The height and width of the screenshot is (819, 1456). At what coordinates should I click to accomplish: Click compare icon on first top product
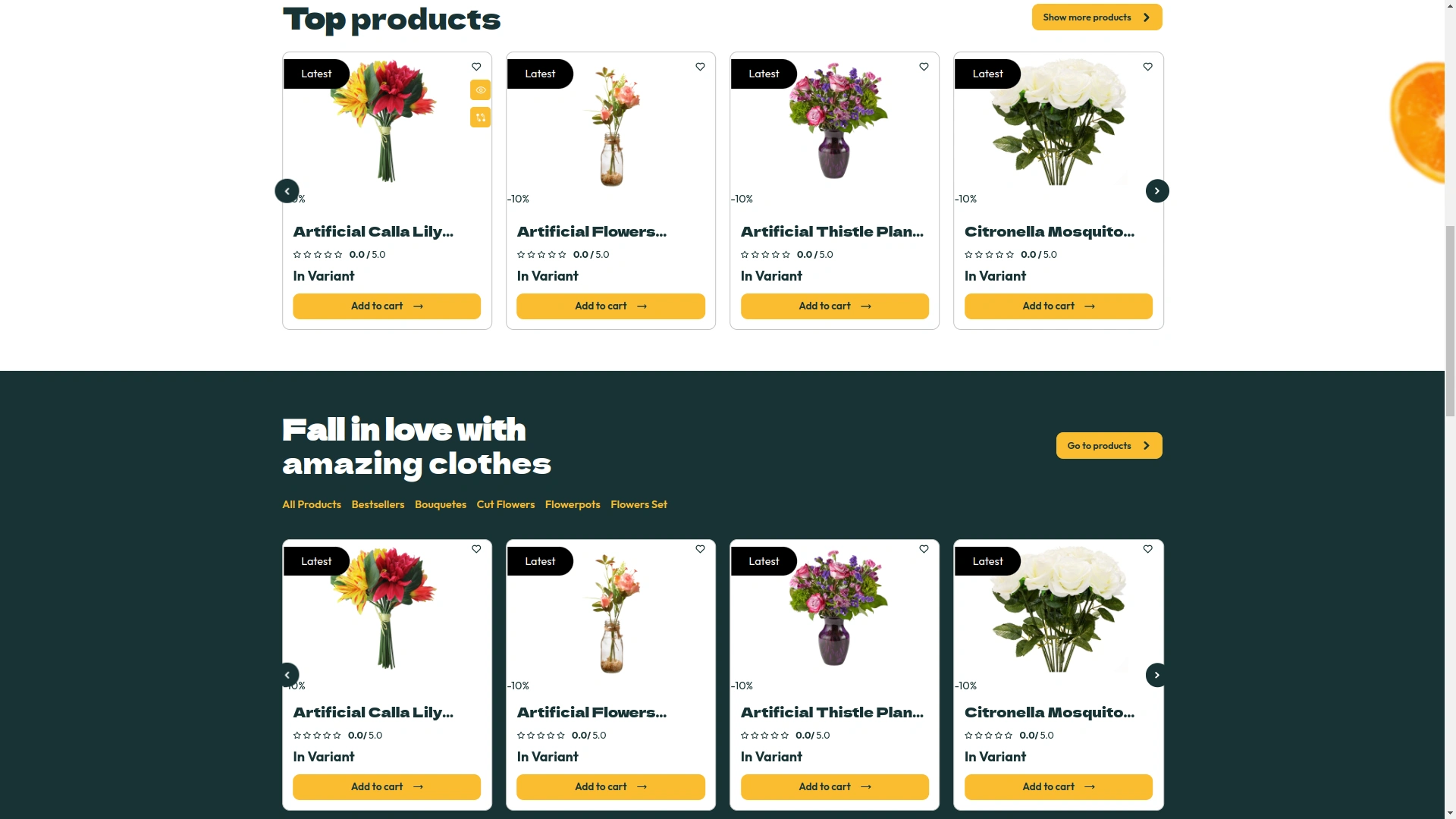point(480,118)
